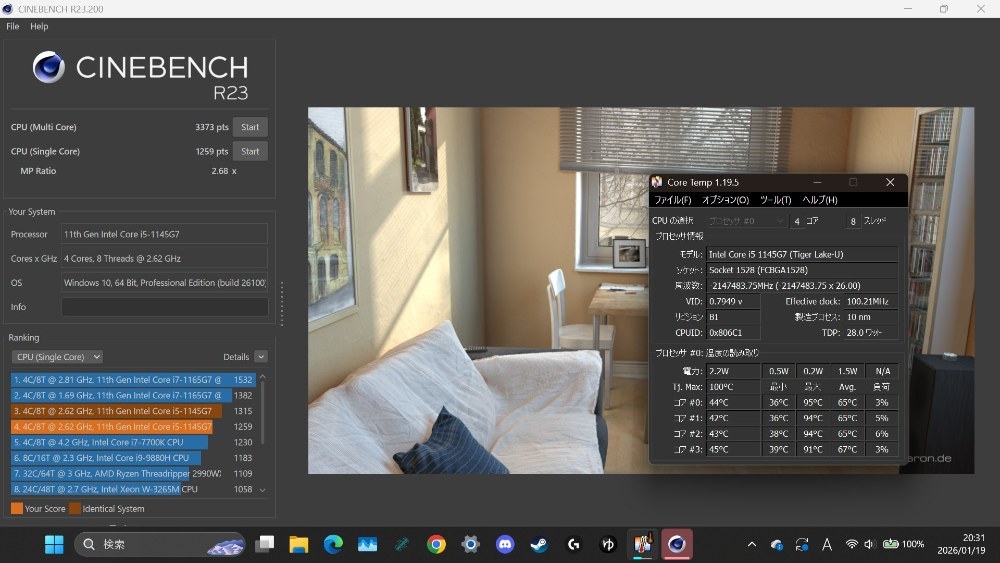The image size is (1000, 563).
Task: Close the Core Temp window
Action: point(890,182)
